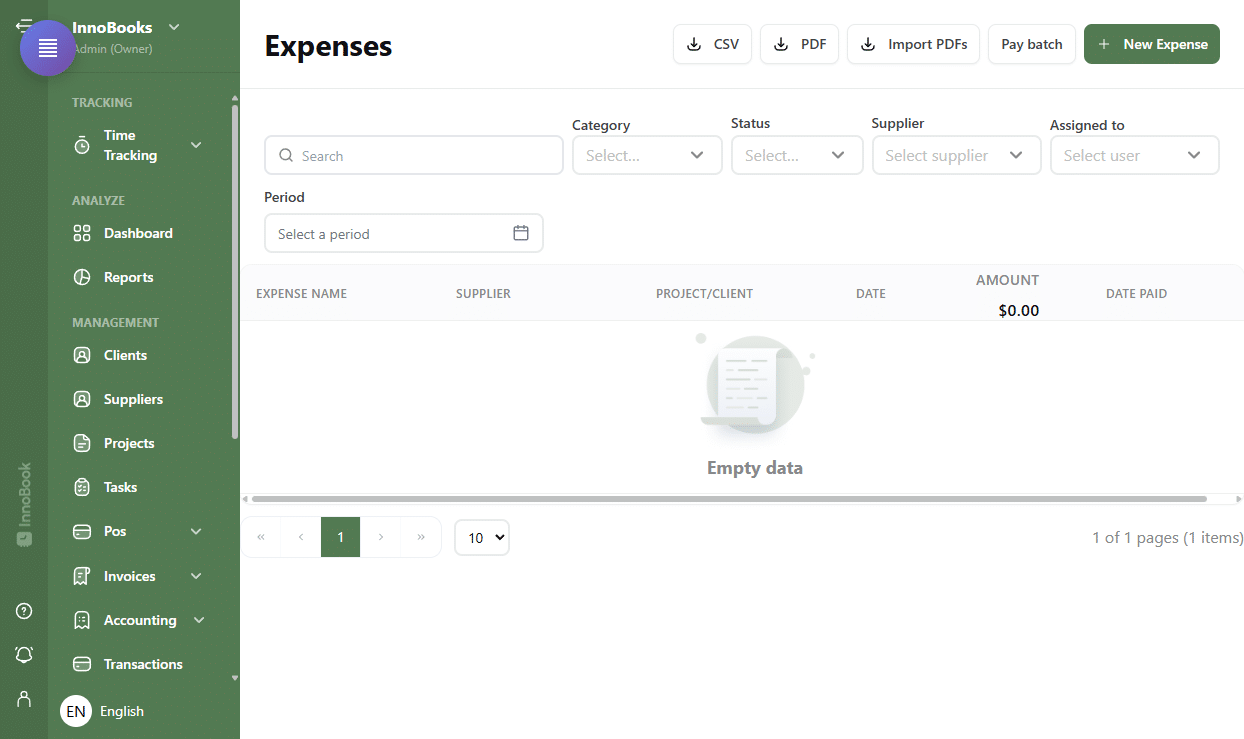Open notifications bell icon in sidebar
Image resolution: width=1244 pixels, height=739 pixels.
click(x=24, y=655)
